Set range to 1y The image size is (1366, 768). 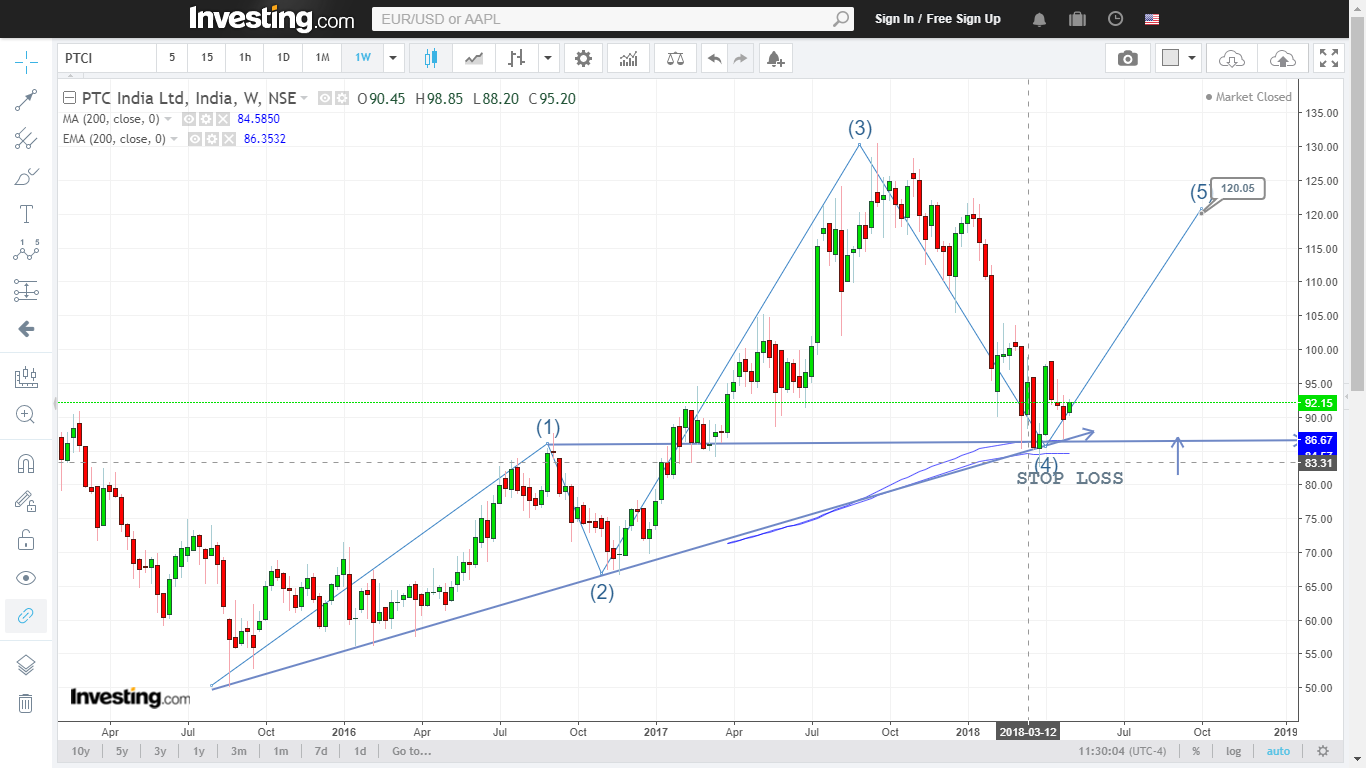point(199,751)
